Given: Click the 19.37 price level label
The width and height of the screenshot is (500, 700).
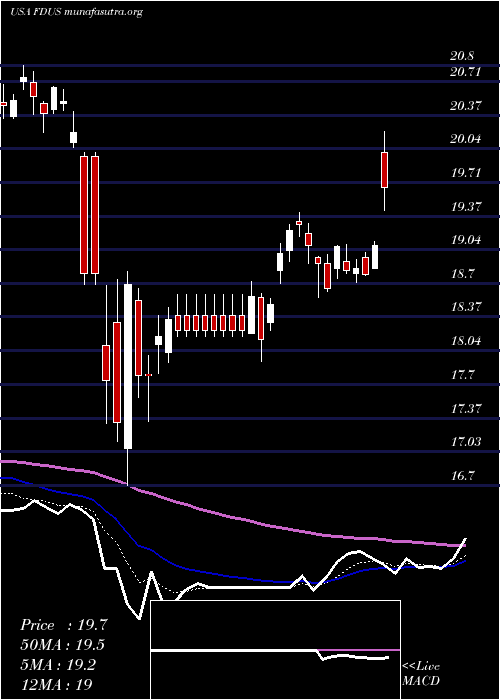Looking at the screenshot, I should pos(465,207).
